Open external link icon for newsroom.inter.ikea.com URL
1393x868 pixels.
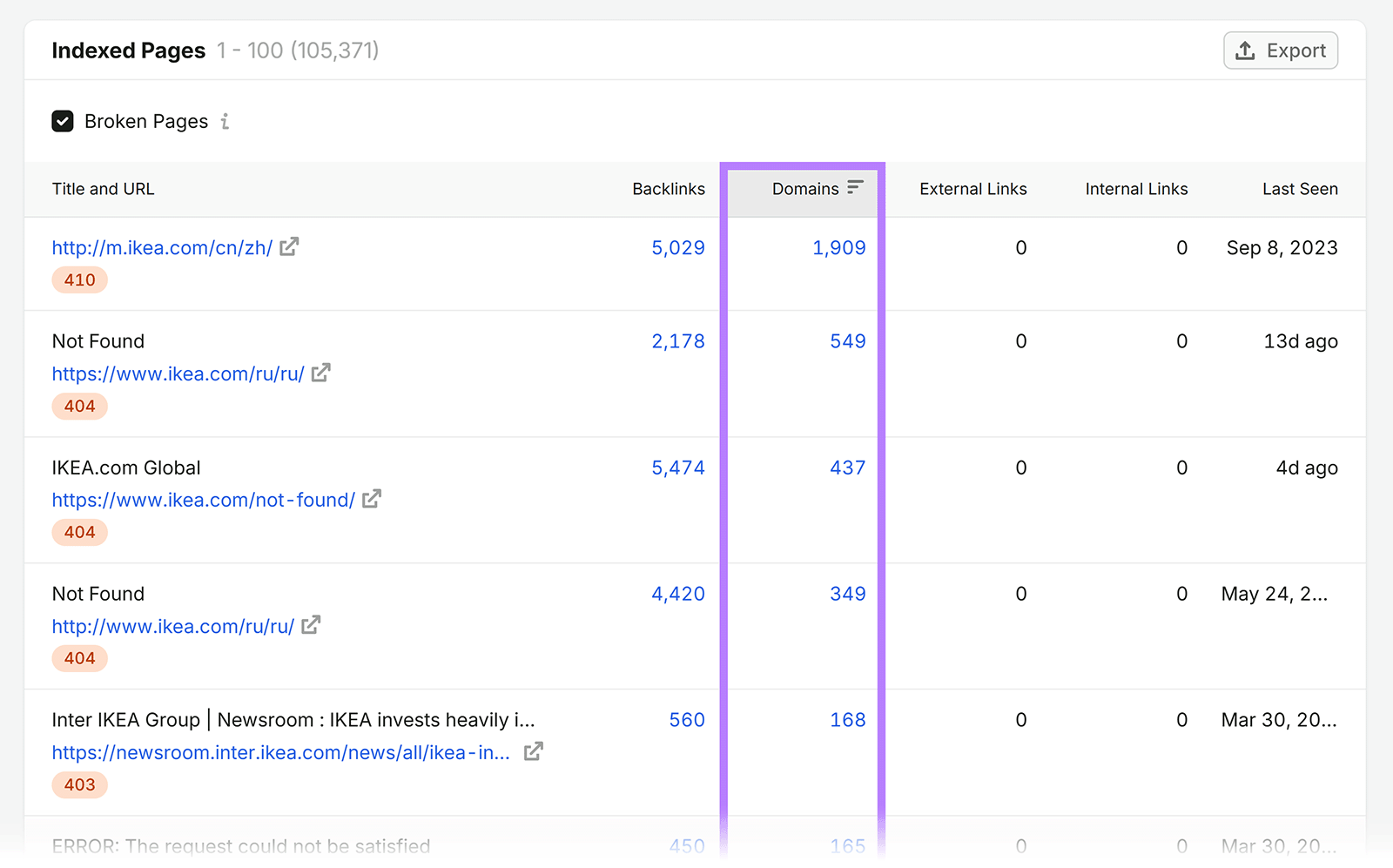pos(534,752)
